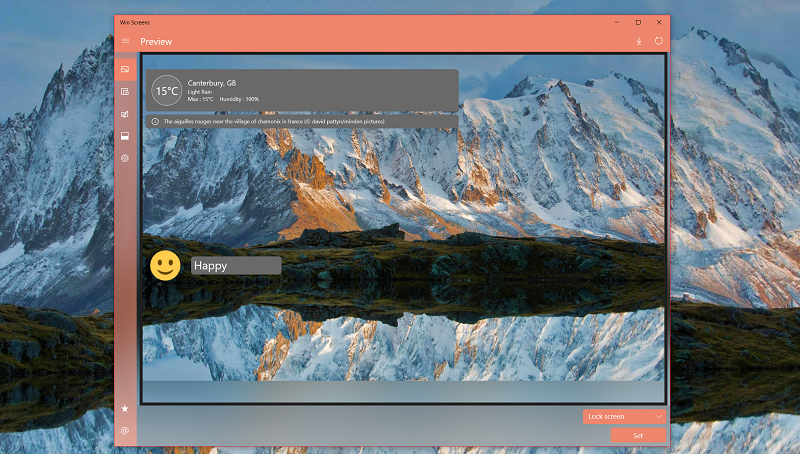The height and width of the screenshot is (454, 800).
Task: Click the star favorites icon
Action: (x=125, y=409)
